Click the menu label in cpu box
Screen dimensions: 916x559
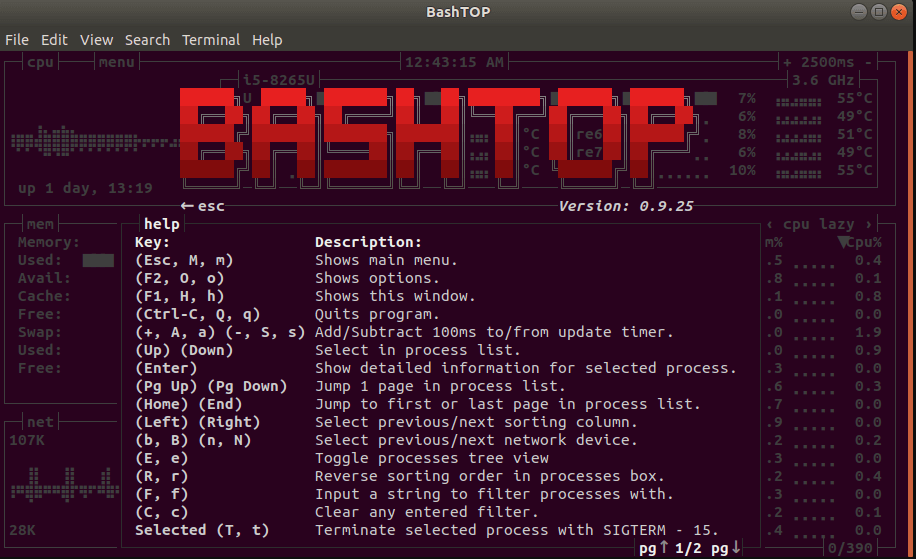117,62
